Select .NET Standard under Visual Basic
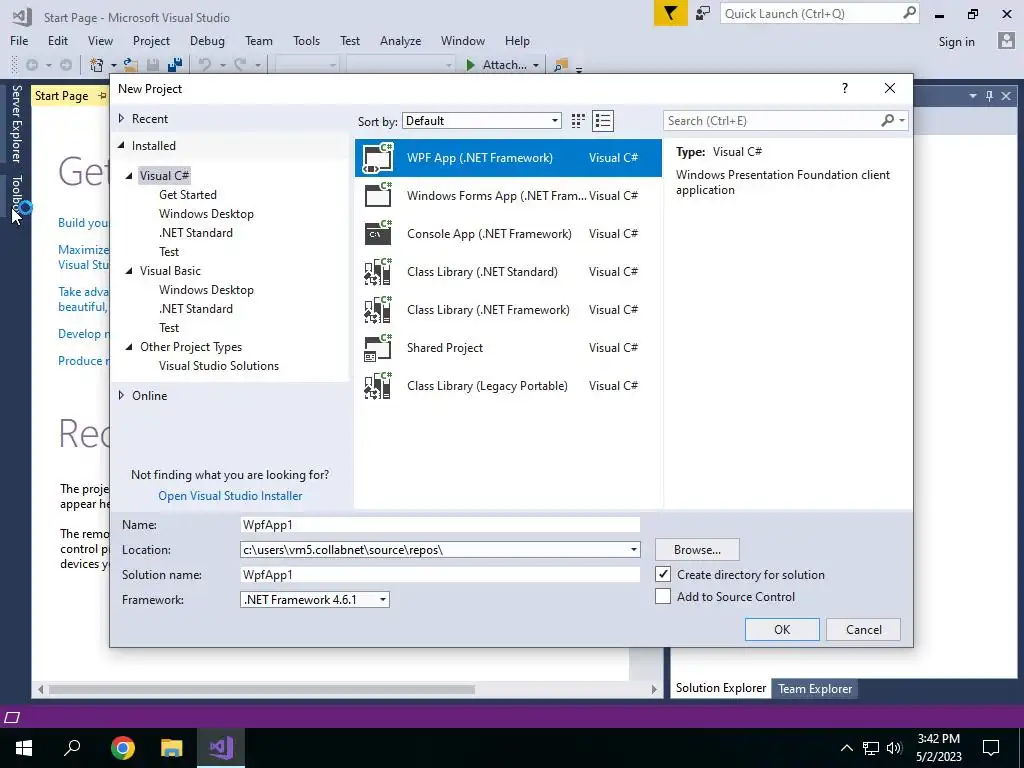 click(x=195, y=308)
